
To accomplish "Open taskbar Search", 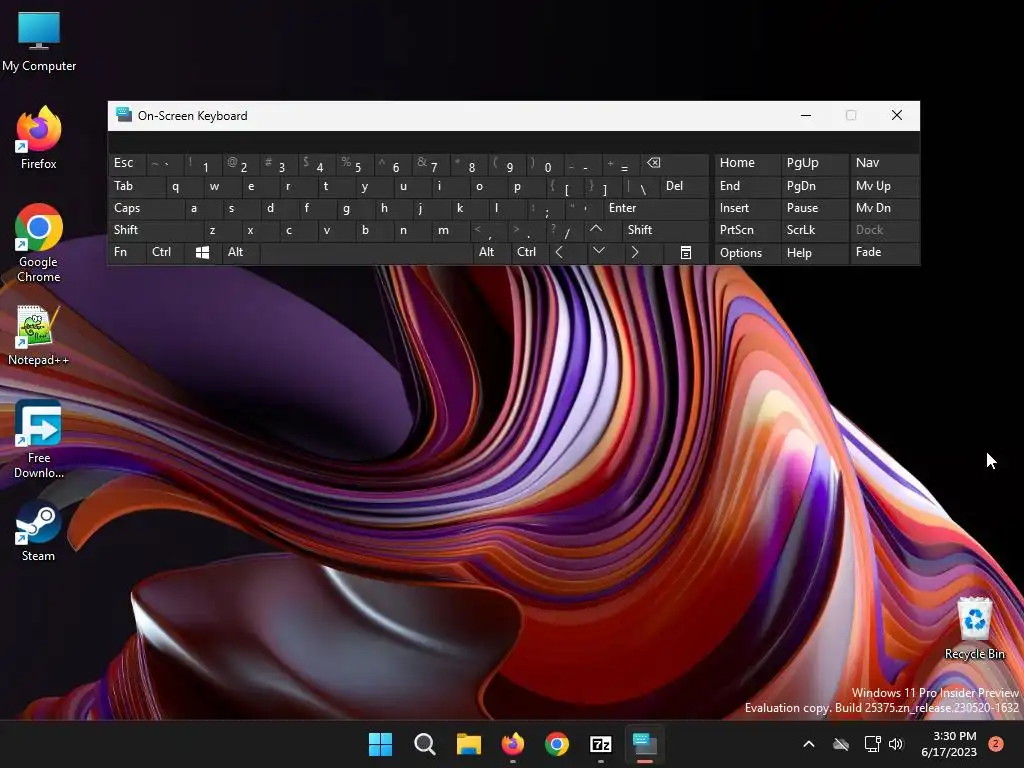I will point(424,744).
